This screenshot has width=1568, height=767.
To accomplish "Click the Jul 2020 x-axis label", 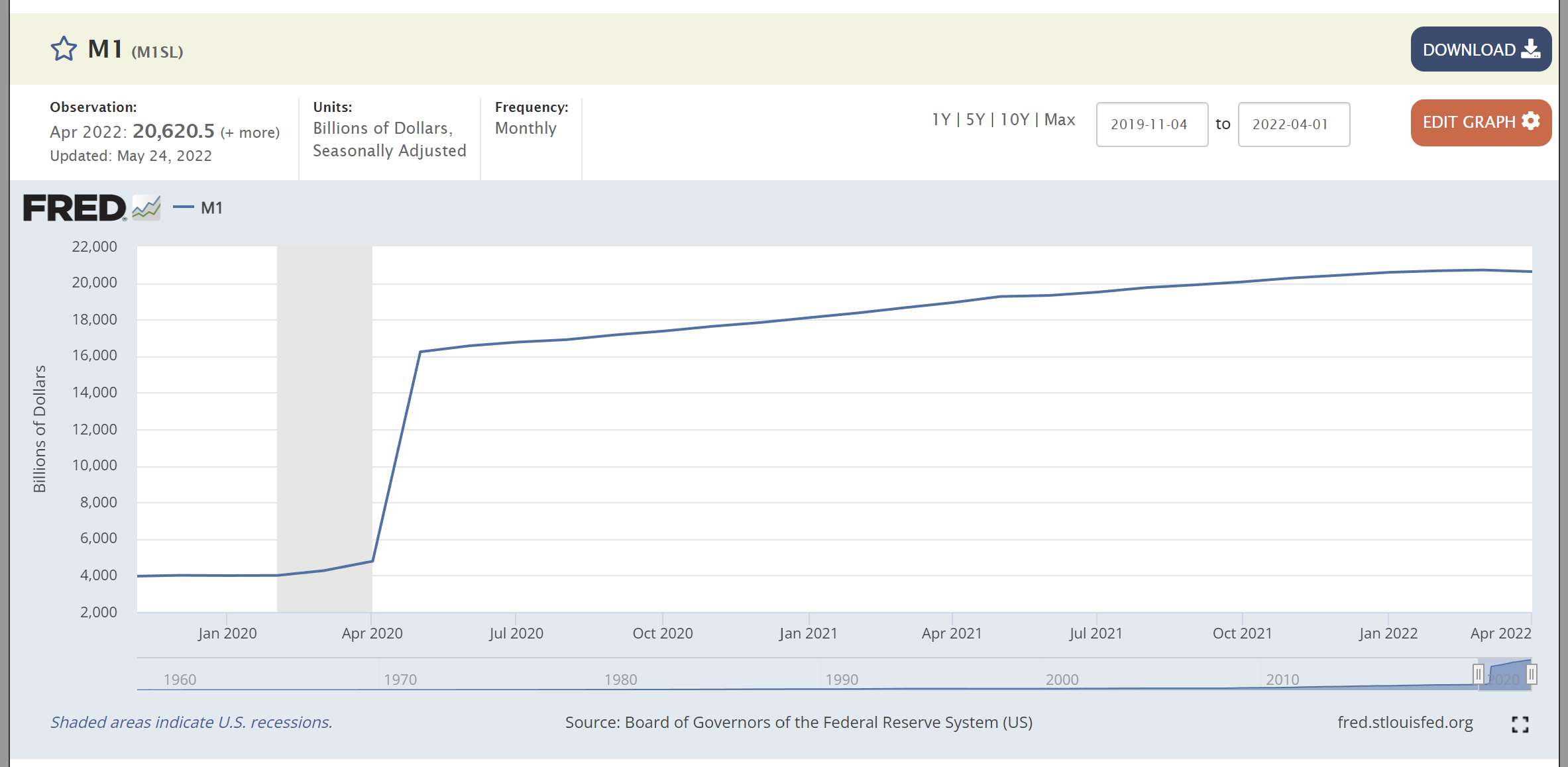I will [x=516, y=633].
